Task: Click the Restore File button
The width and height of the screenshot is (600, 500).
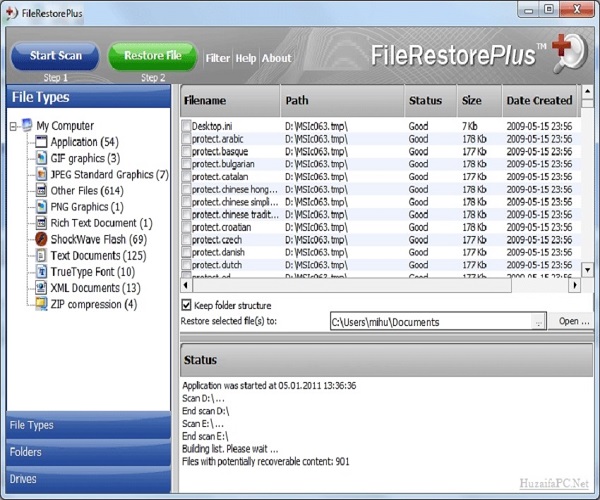Action: coord(153,56)
